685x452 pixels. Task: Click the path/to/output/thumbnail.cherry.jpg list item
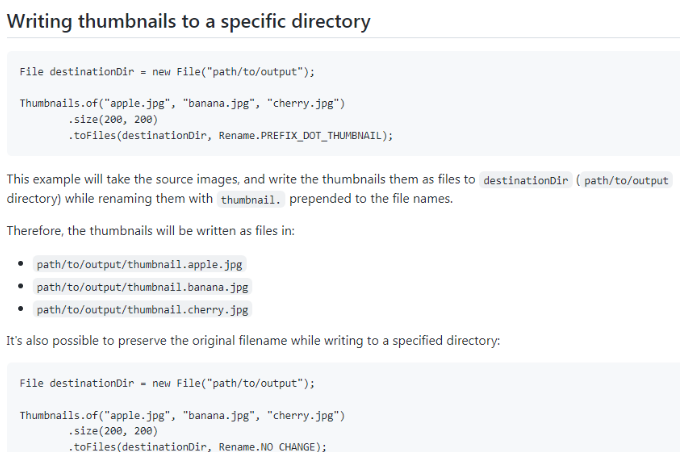(142, 310)
